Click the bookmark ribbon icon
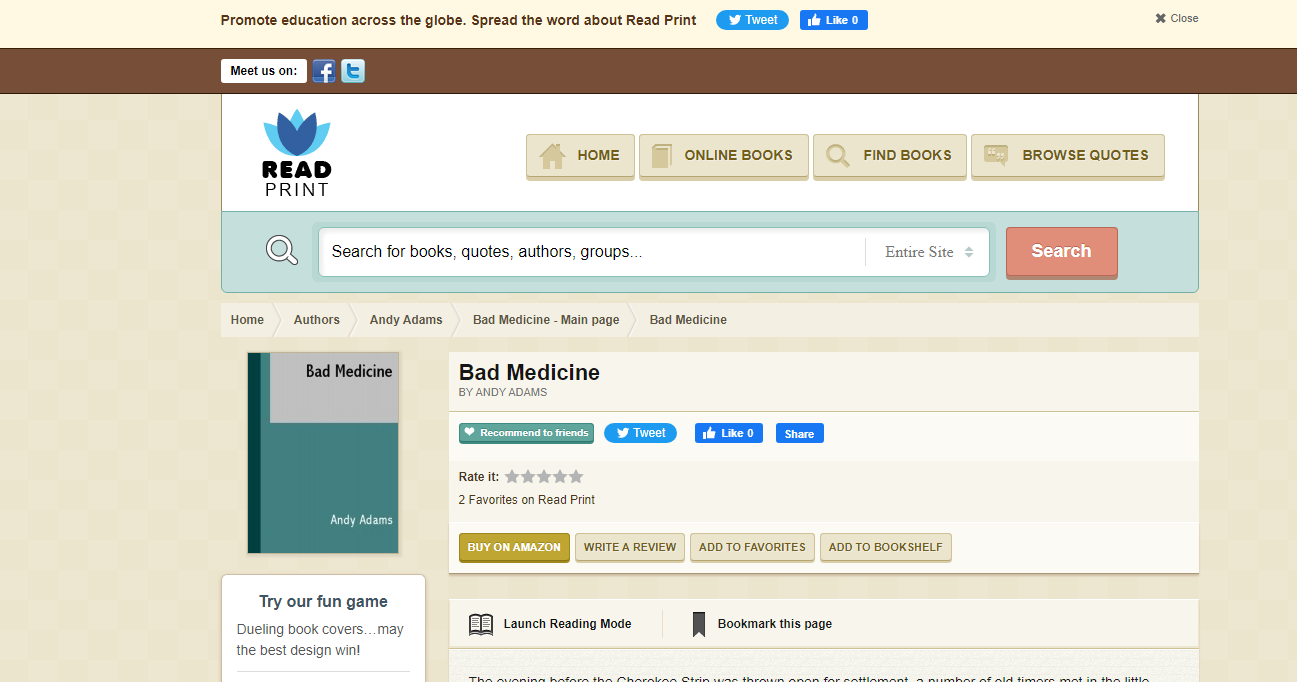This screenshot has height=682, width=1297. [x=699, y=624]
